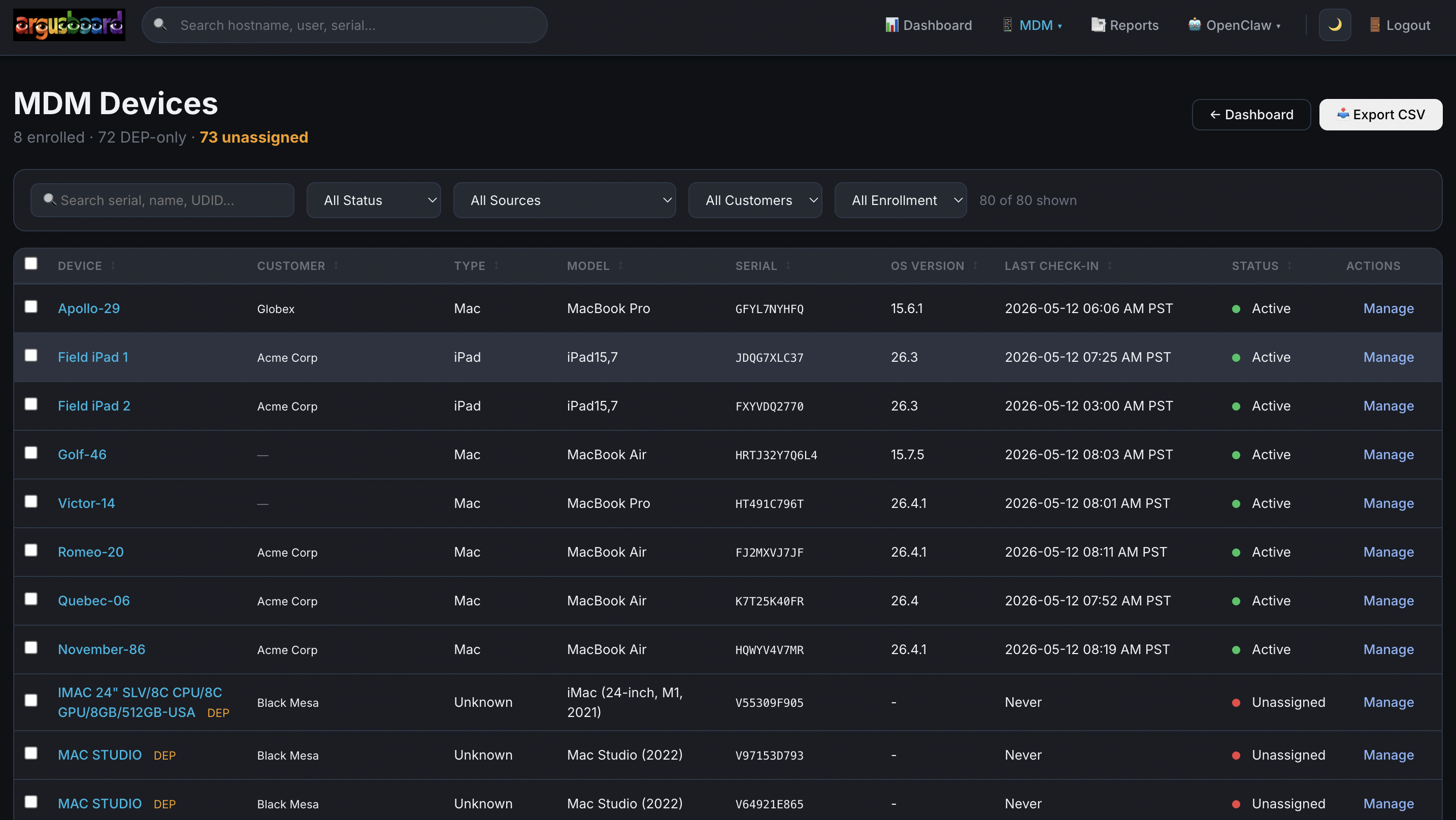Check the Golf-46 row checkbox
The width and height of the screenshot is (1456, 820).
click(x=31, y=453)
